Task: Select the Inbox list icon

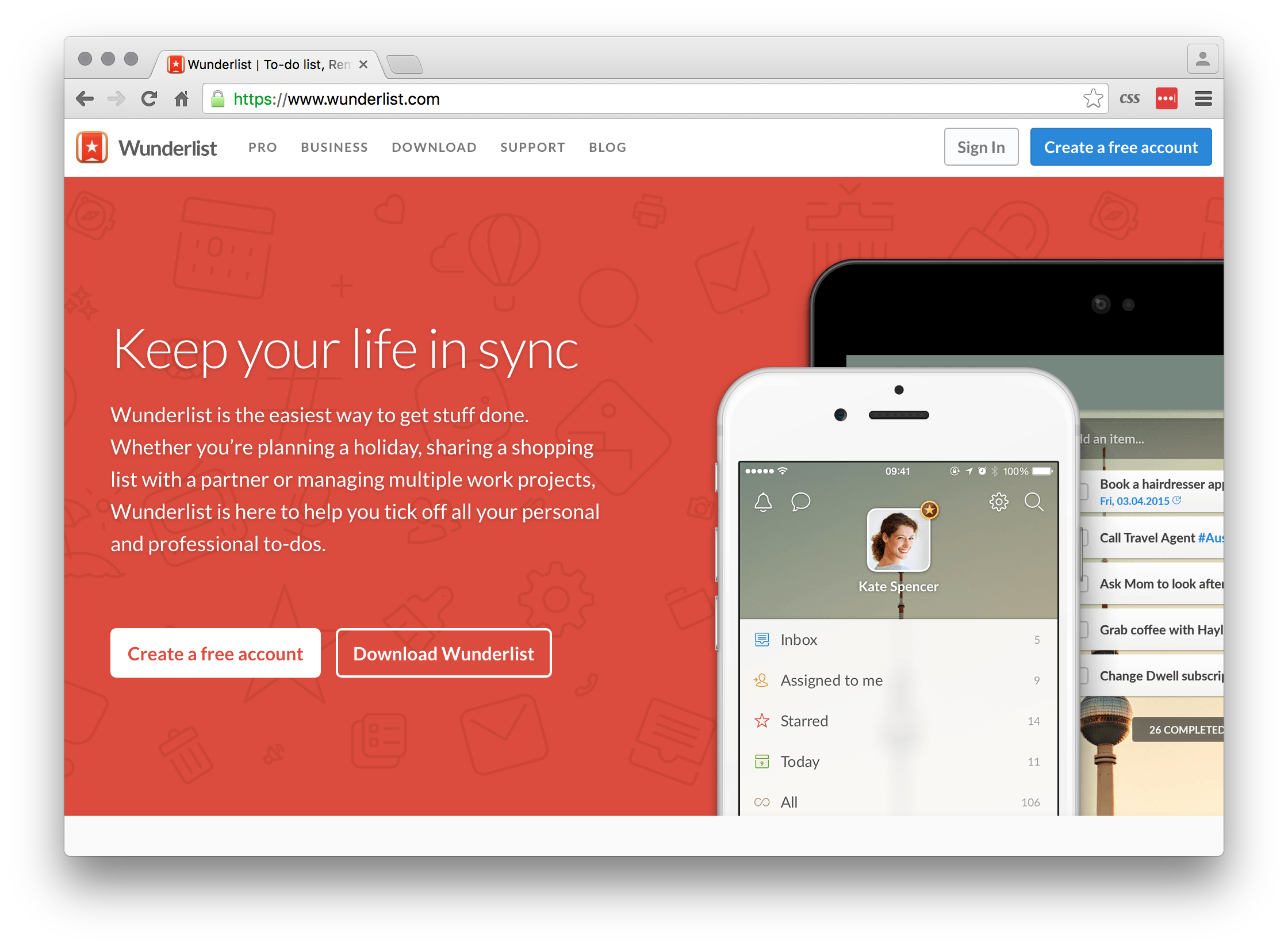Action: 762,639
